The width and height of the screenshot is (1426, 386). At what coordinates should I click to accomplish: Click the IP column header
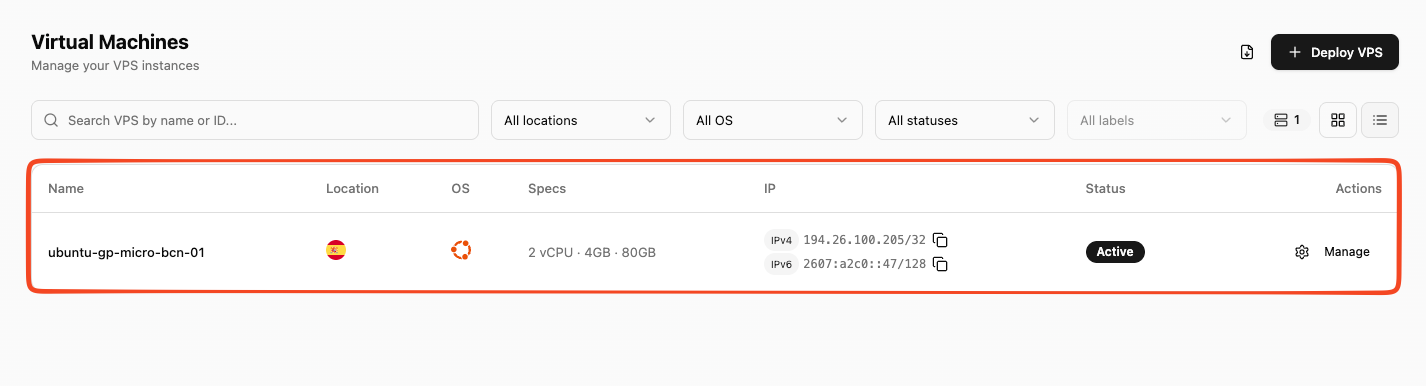(770, 188)
